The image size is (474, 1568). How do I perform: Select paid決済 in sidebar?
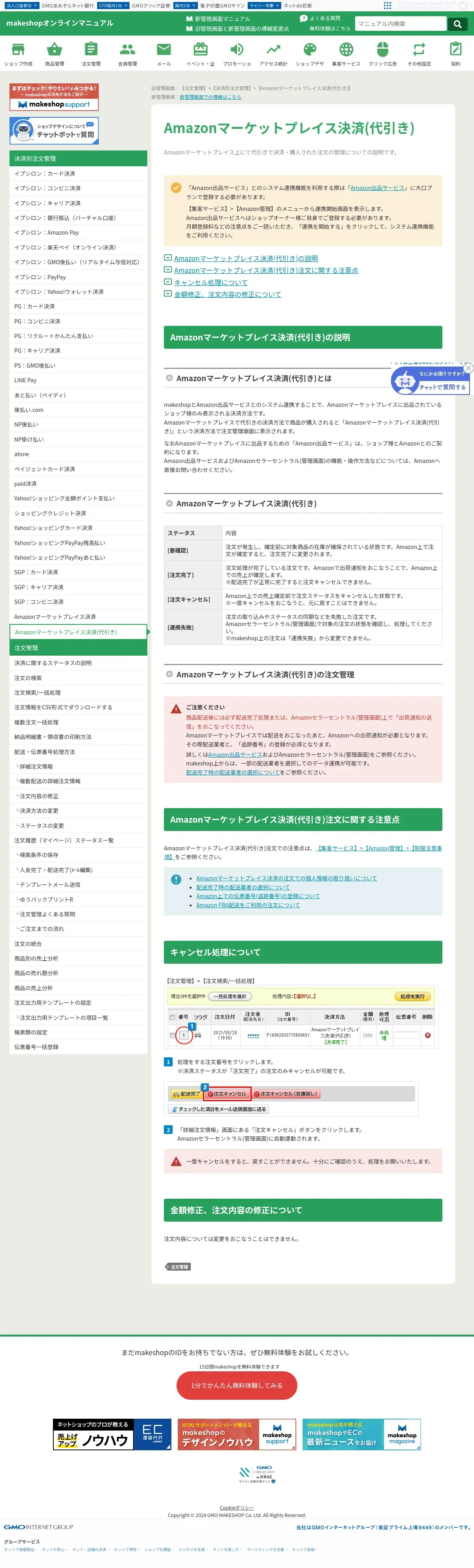pyautogui.click(x=79, y=484)
